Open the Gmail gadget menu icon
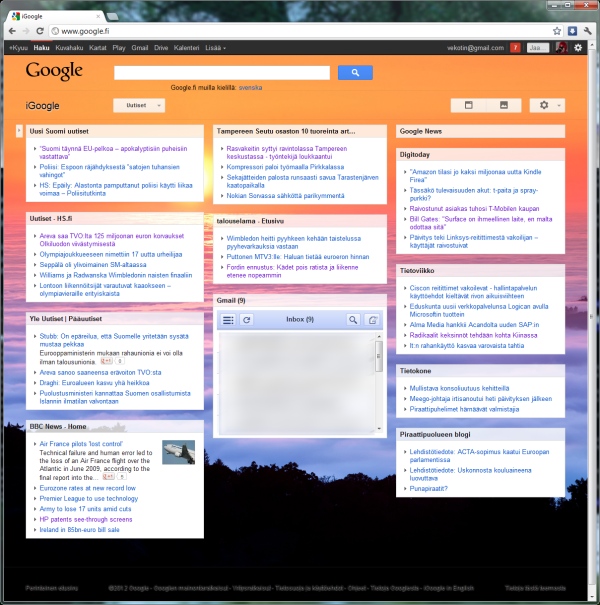 click(228, 319)
